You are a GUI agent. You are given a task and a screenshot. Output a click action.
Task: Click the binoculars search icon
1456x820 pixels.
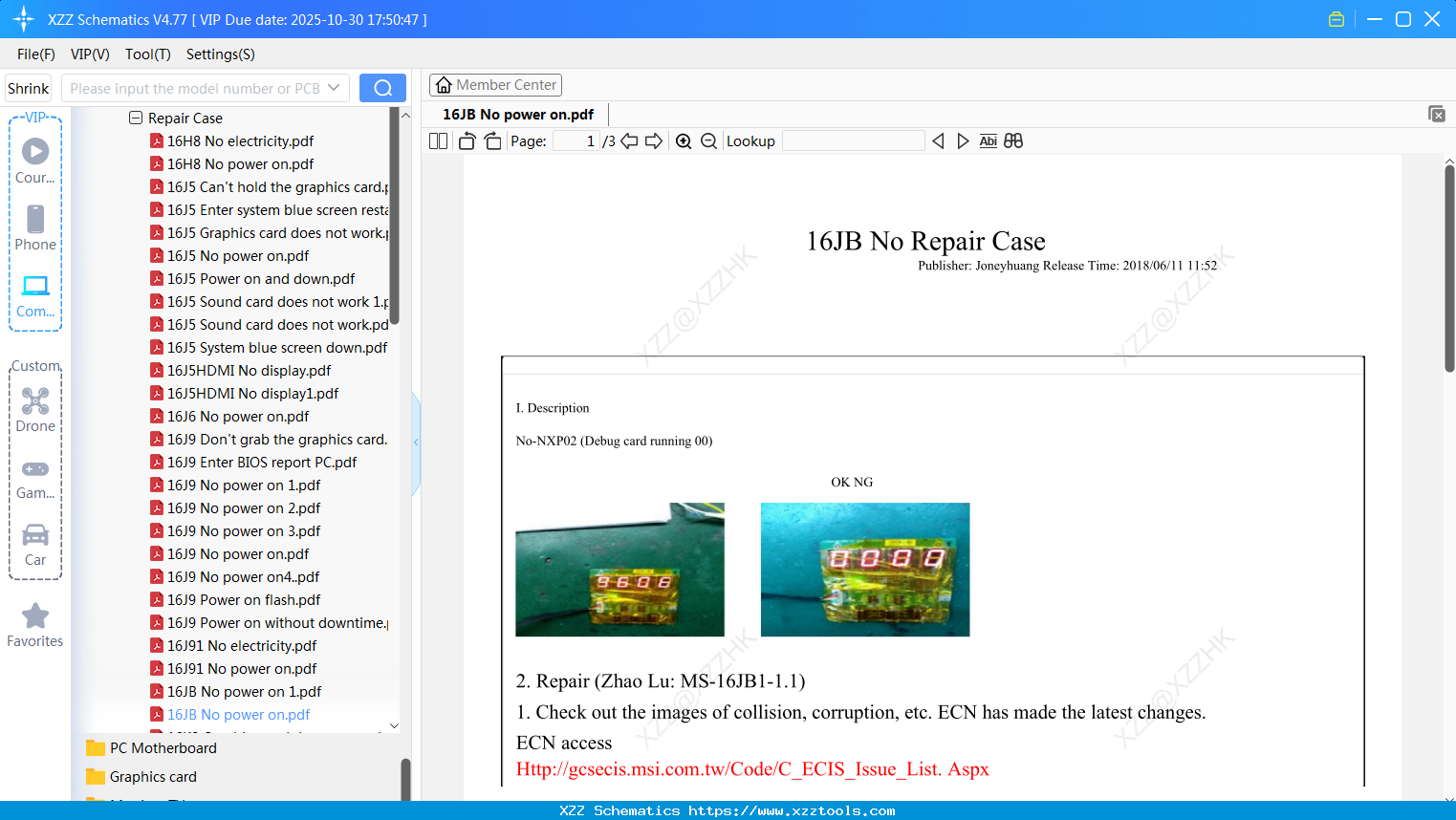click(x=1013, y=141)
